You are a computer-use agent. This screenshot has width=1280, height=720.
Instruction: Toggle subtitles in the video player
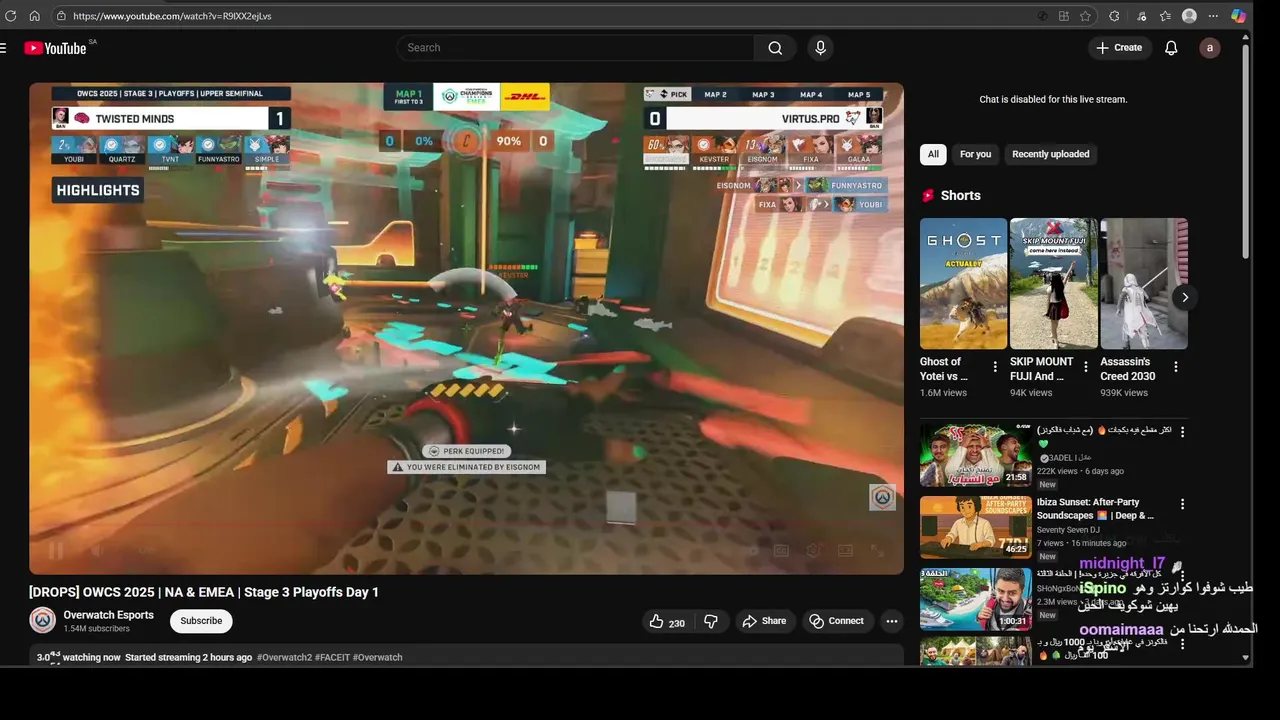click(x=781, y=551)
